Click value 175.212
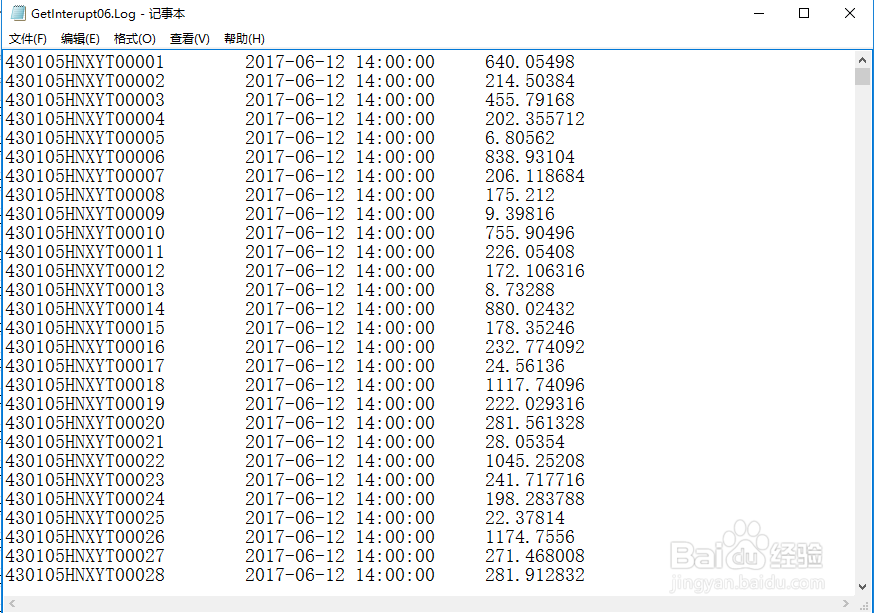 point(519,194)
